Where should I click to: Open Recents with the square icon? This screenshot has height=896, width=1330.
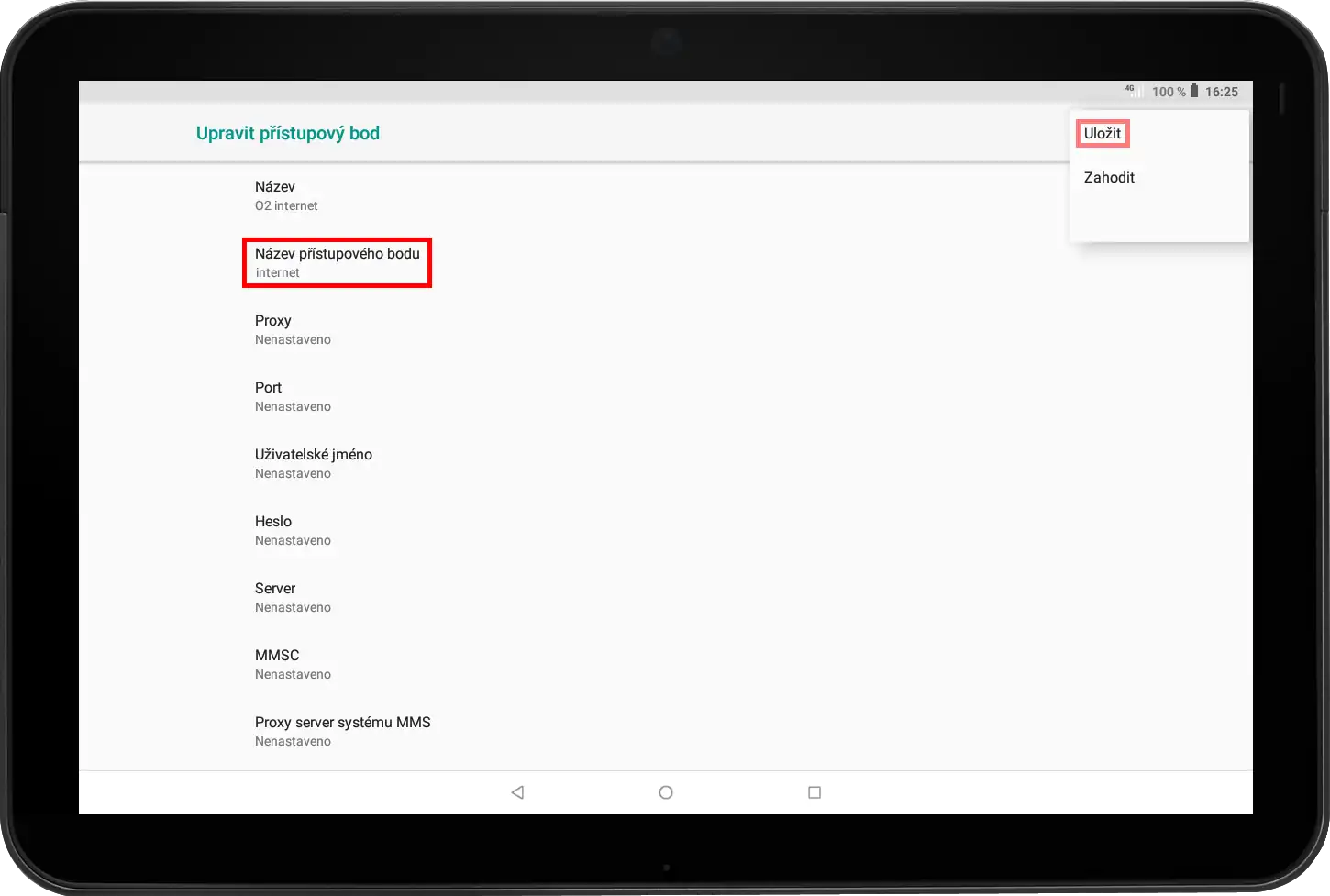click(814, 792)
